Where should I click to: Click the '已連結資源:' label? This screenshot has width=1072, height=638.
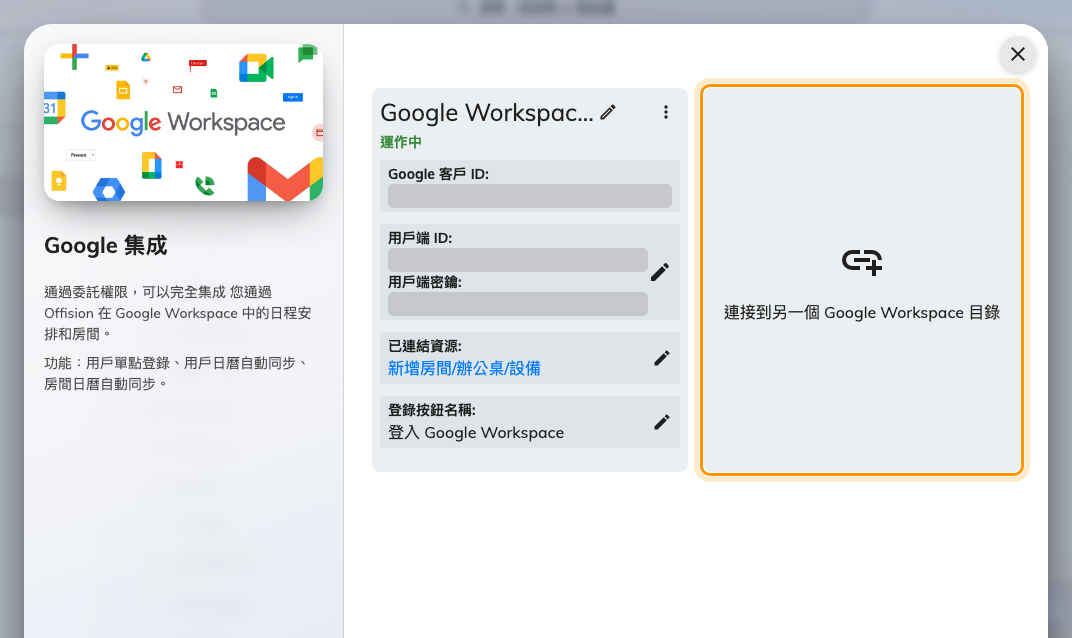tap(425, 346)
